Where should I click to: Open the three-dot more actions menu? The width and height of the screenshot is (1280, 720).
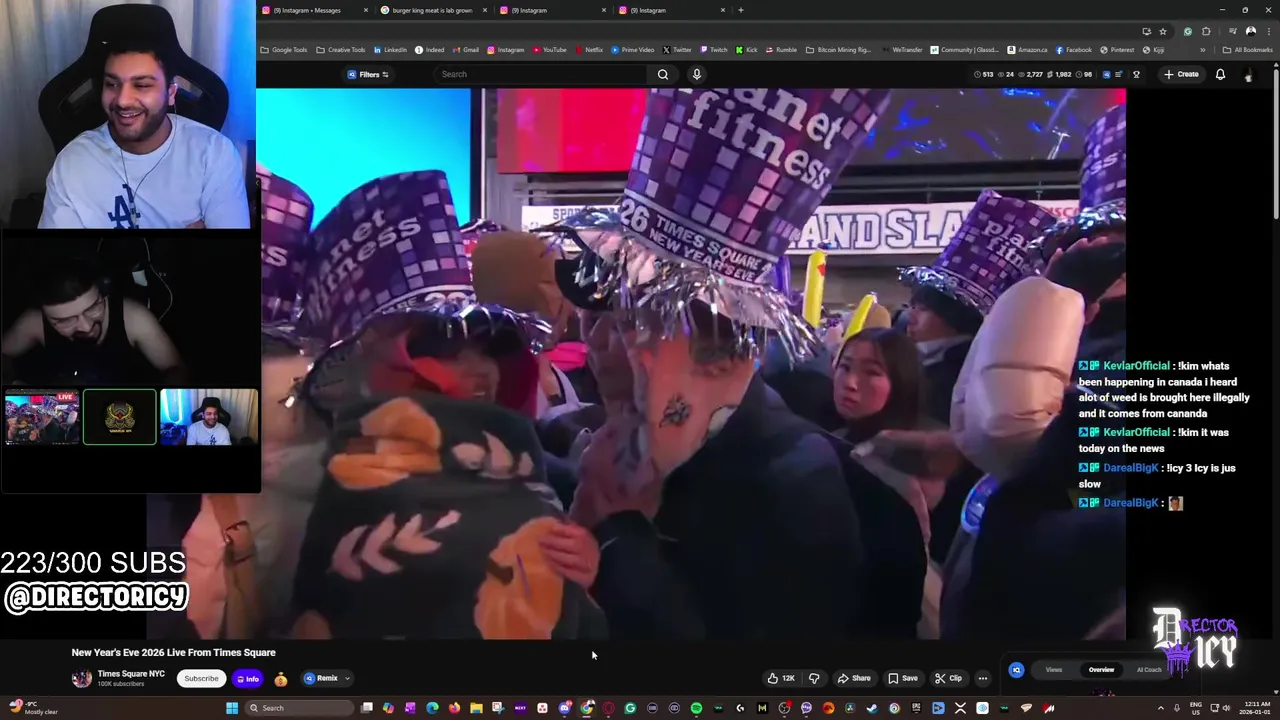pos(982,678)
